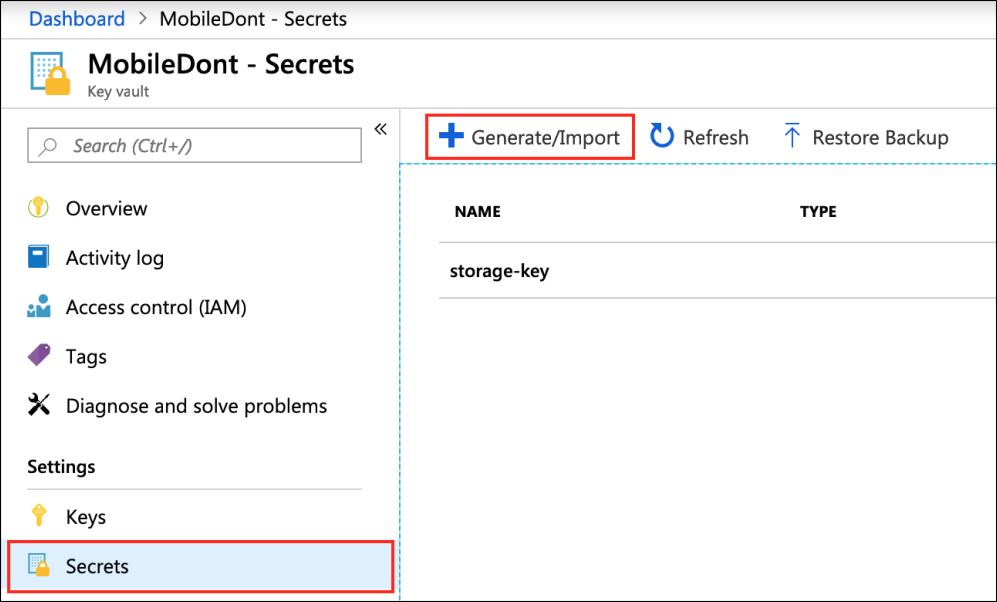
Task: Click the Key vault subtitle text
Action: (118, 92)
